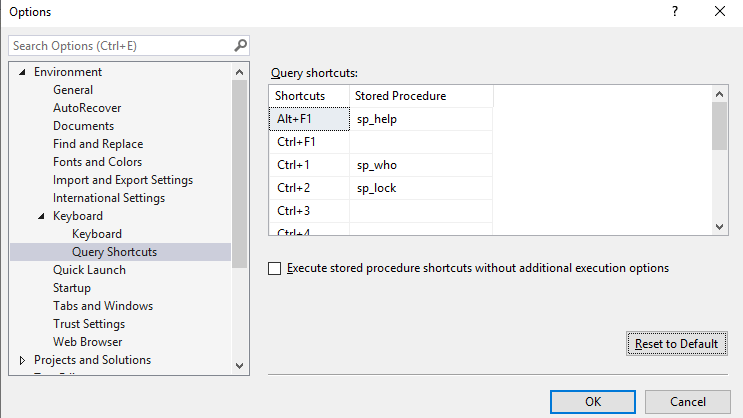Select the sp_who stored procedure cell

coord(420,165)
